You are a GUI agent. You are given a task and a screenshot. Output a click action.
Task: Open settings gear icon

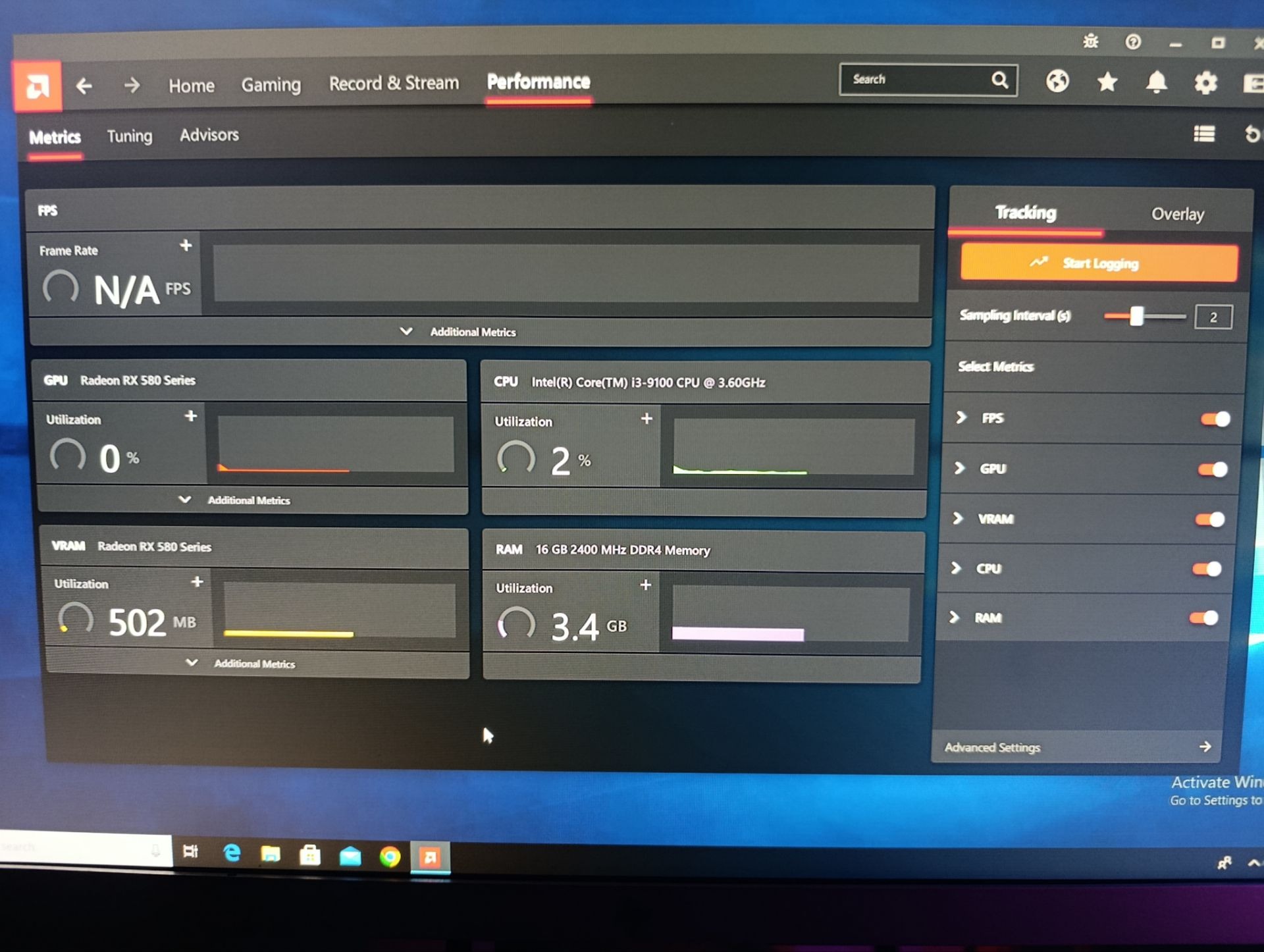(x=1205, y=83)
